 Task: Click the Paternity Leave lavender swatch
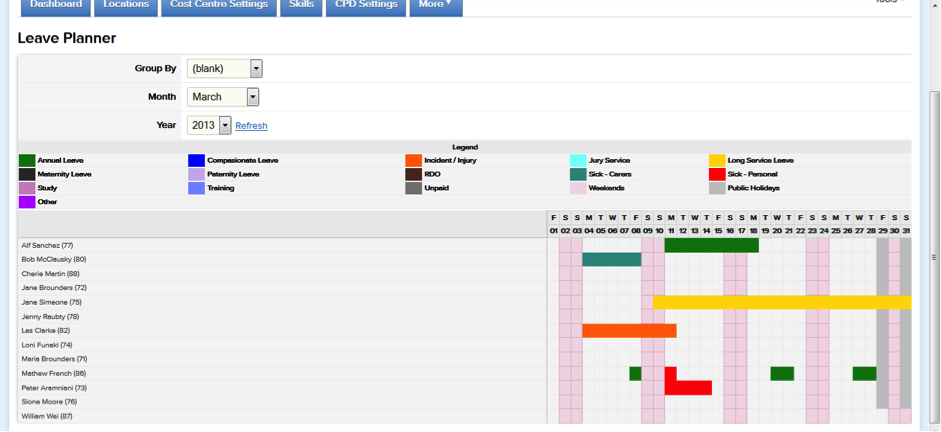pyautogui.click(x=196, y=175)
